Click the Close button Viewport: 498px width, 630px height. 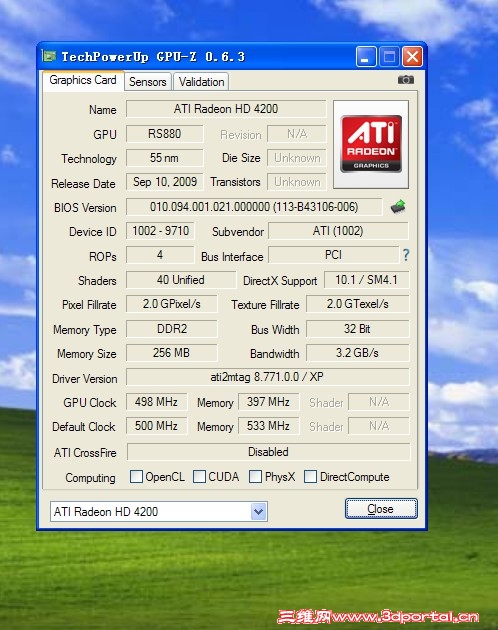(x=381, y=509)
